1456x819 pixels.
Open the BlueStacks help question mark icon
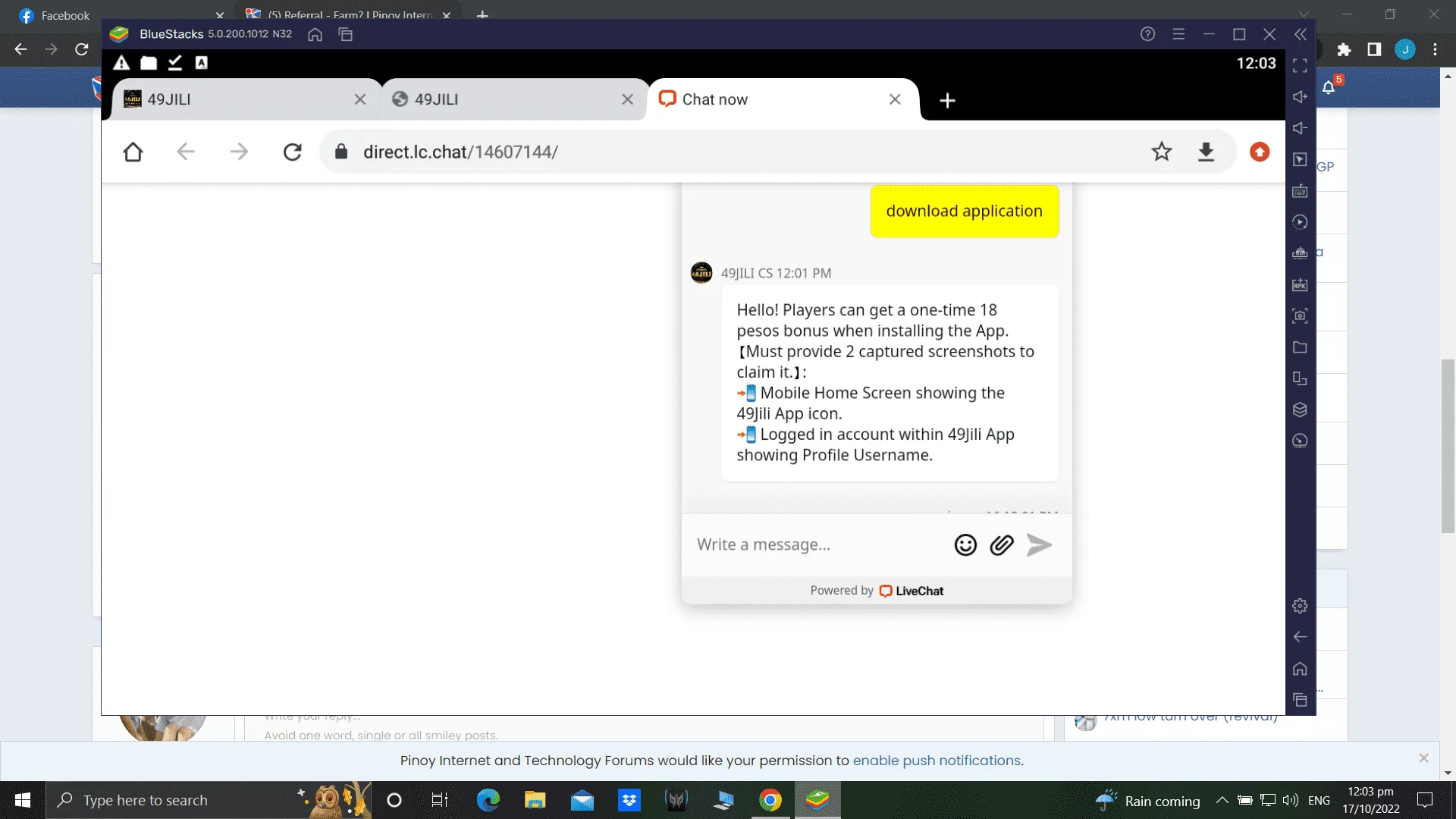pos(1147,34)
